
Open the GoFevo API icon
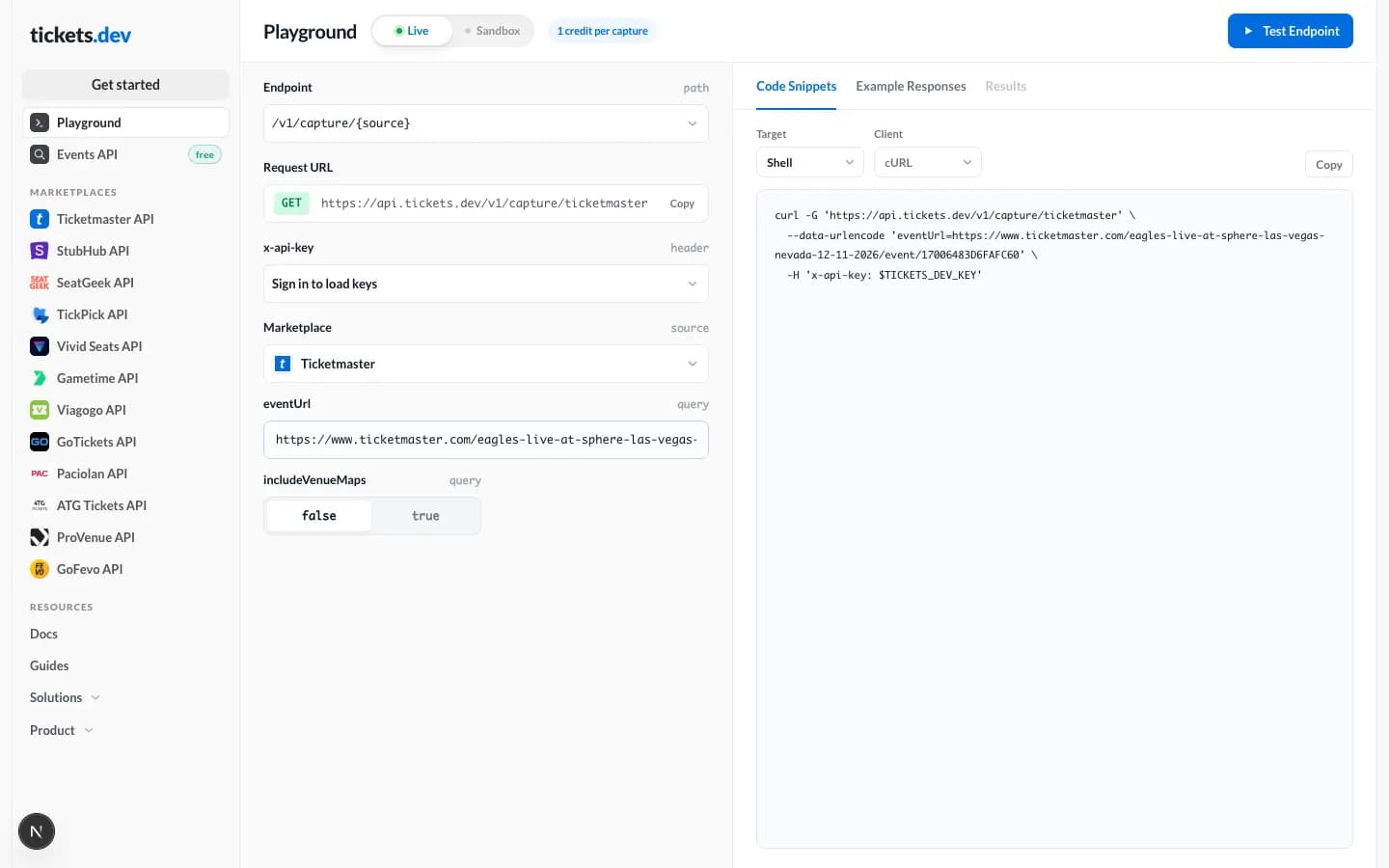tap(40, 569)
